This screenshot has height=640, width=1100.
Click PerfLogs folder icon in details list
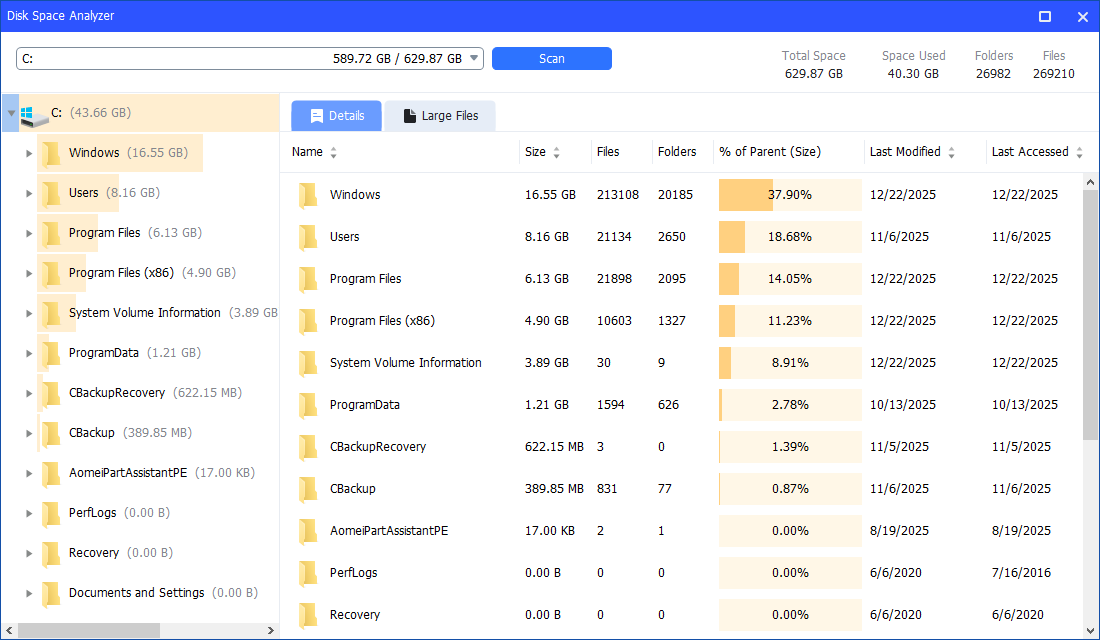point(308,574)
